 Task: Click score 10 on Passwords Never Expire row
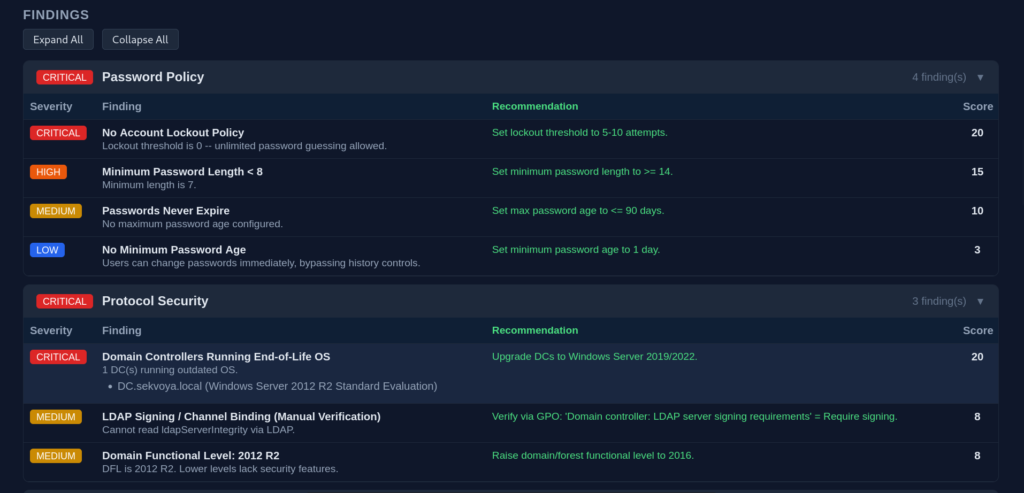coord(977,211)
